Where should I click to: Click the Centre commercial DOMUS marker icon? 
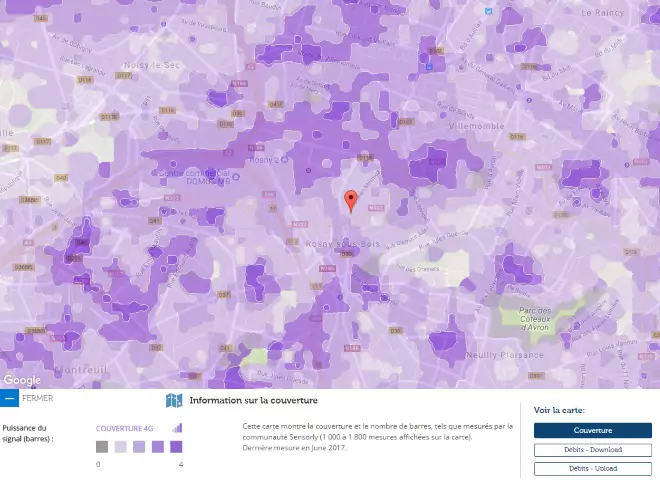coord(236,177)
